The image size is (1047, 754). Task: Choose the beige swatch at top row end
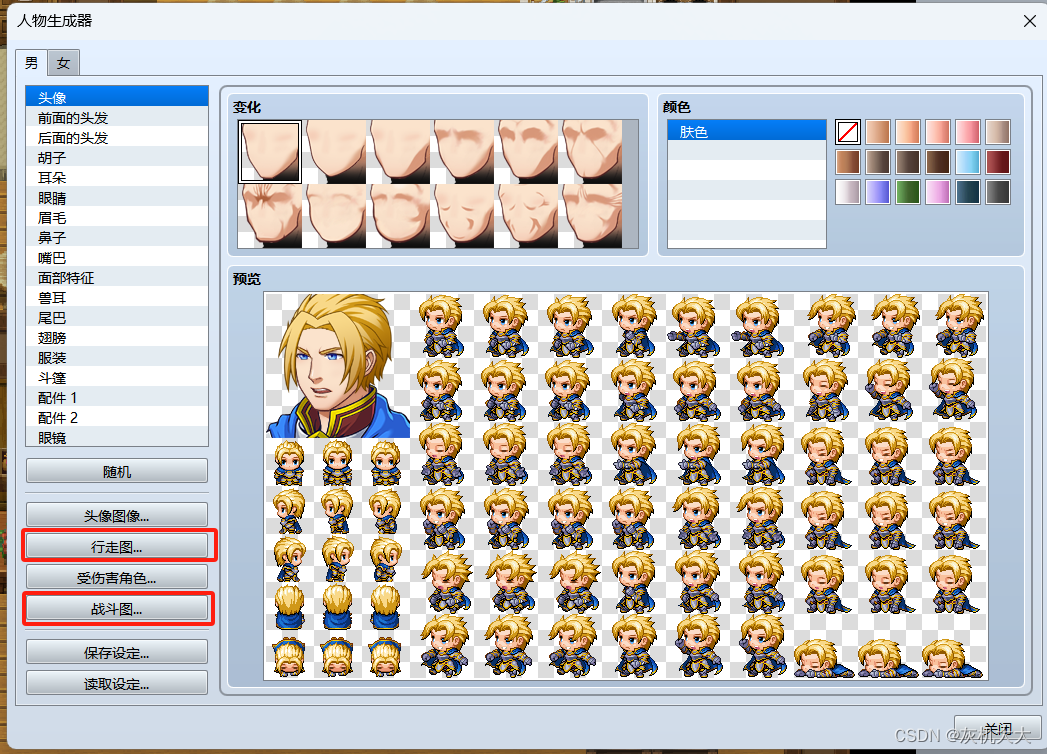coord(998,132)
